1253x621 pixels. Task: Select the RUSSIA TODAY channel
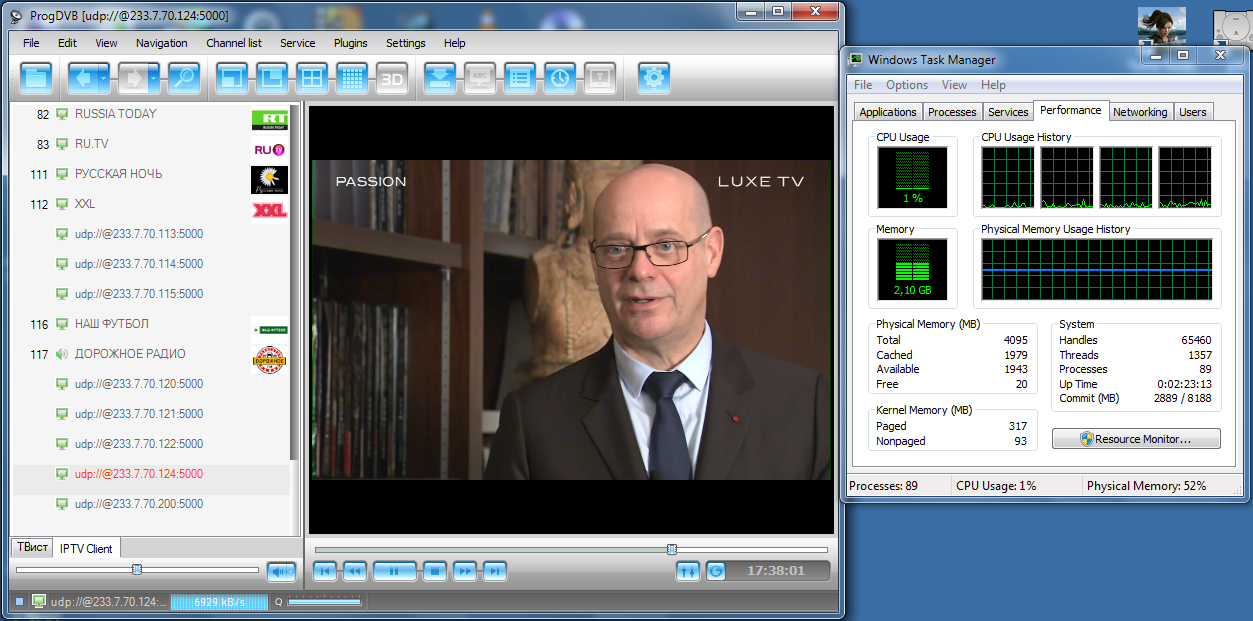click(x=115, y=114)
